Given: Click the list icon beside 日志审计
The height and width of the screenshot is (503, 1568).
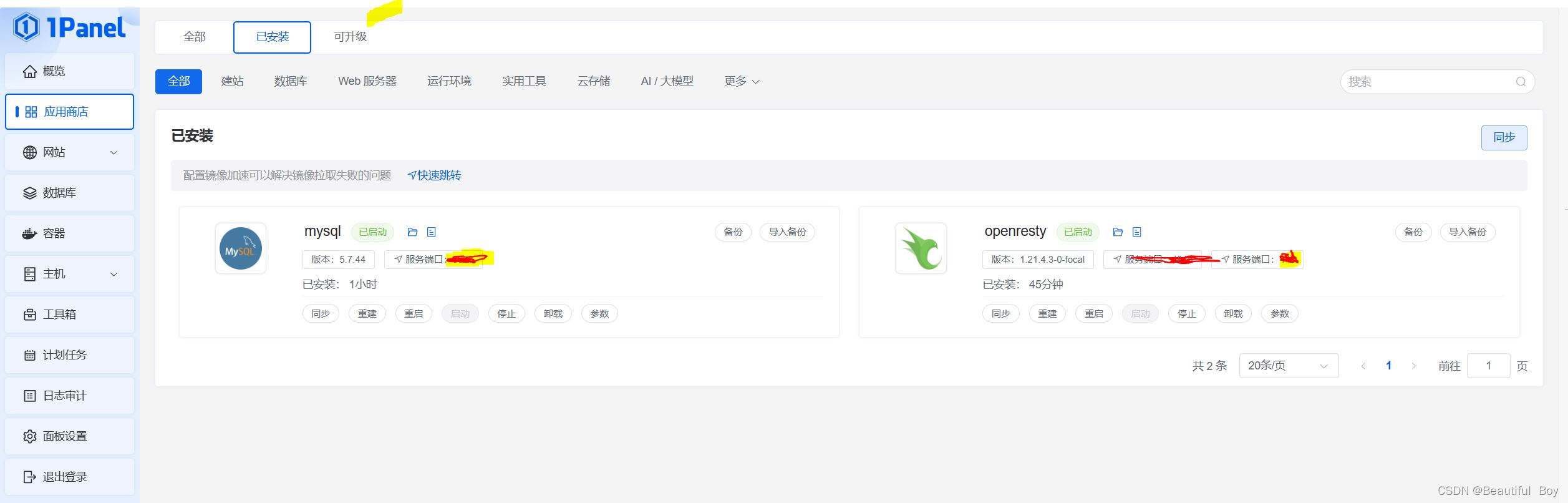Looking at the screenshot, I should coord(29,396).
